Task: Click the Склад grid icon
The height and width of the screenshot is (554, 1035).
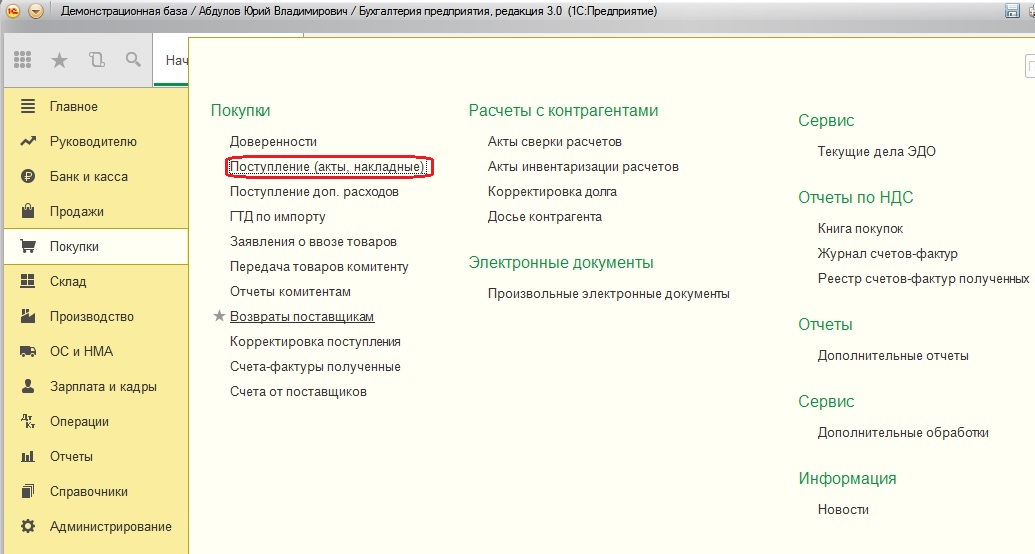Action: tap(28, 281)
